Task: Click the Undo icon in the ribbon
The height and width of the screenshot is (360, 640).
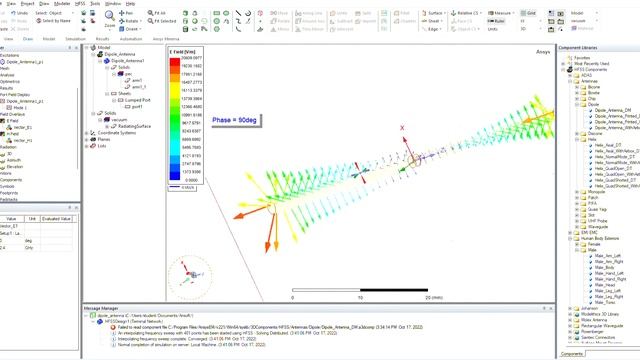Action: pos(13,13)
